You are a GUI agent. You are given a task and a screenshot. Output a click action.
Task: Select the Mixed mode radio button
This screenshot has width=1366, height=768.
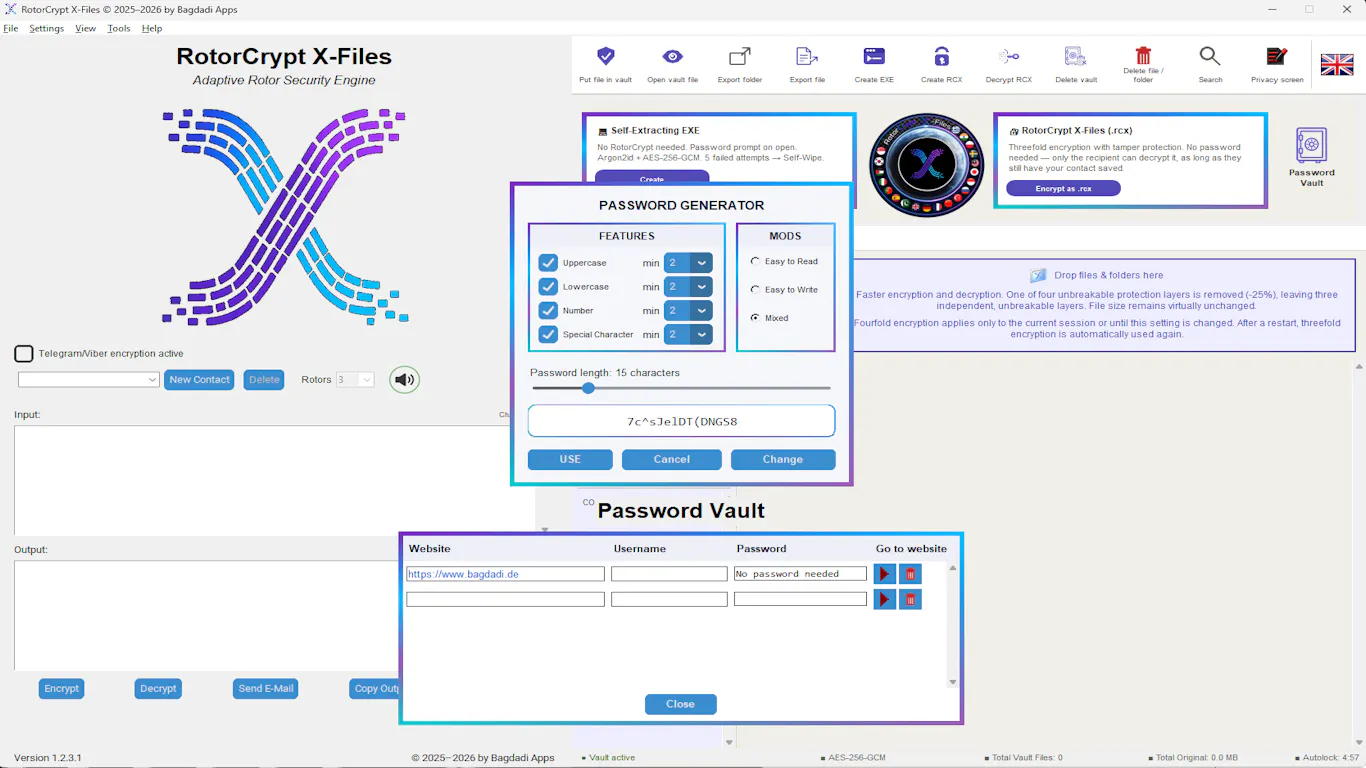(755, 318)
